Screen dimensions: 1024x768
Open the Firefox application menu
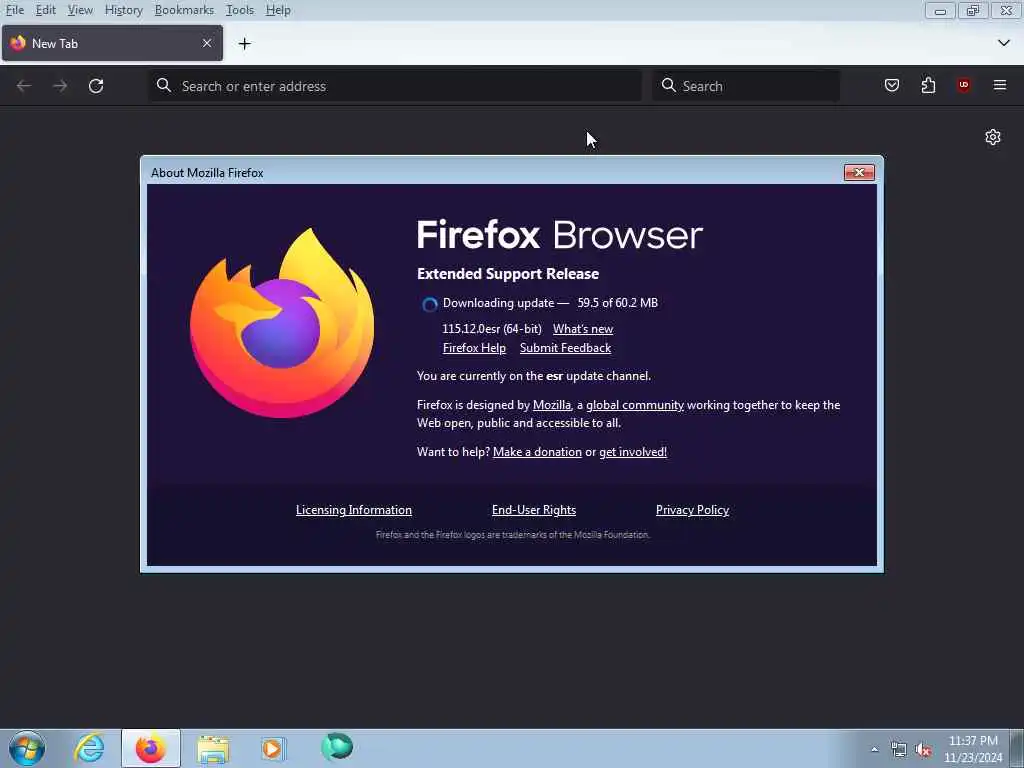click(1000, 85)
